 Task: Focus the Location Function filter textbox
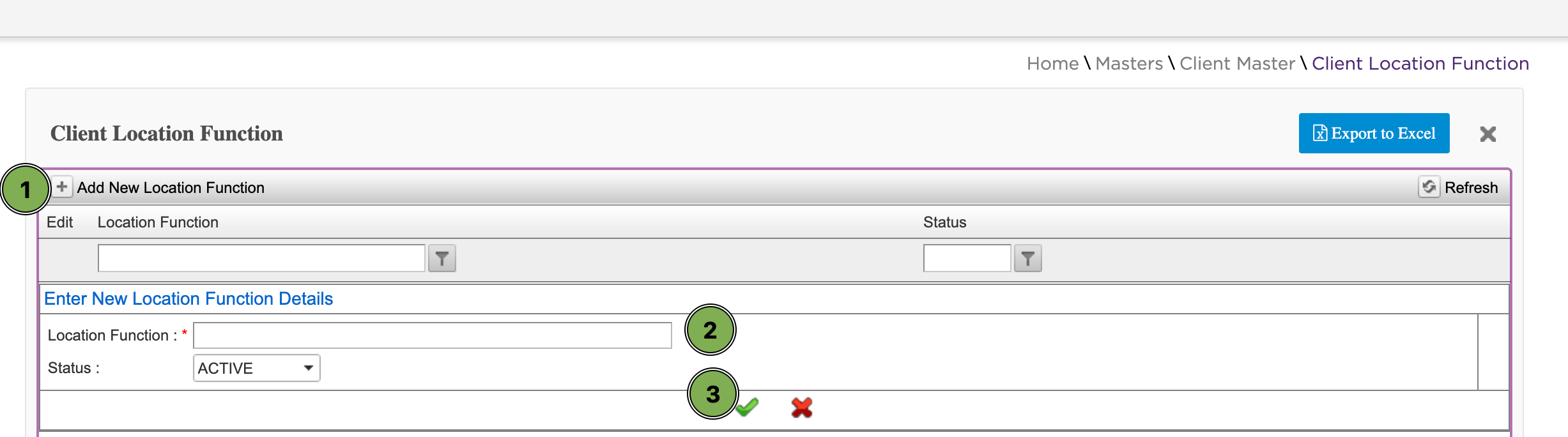pos(261,259)
